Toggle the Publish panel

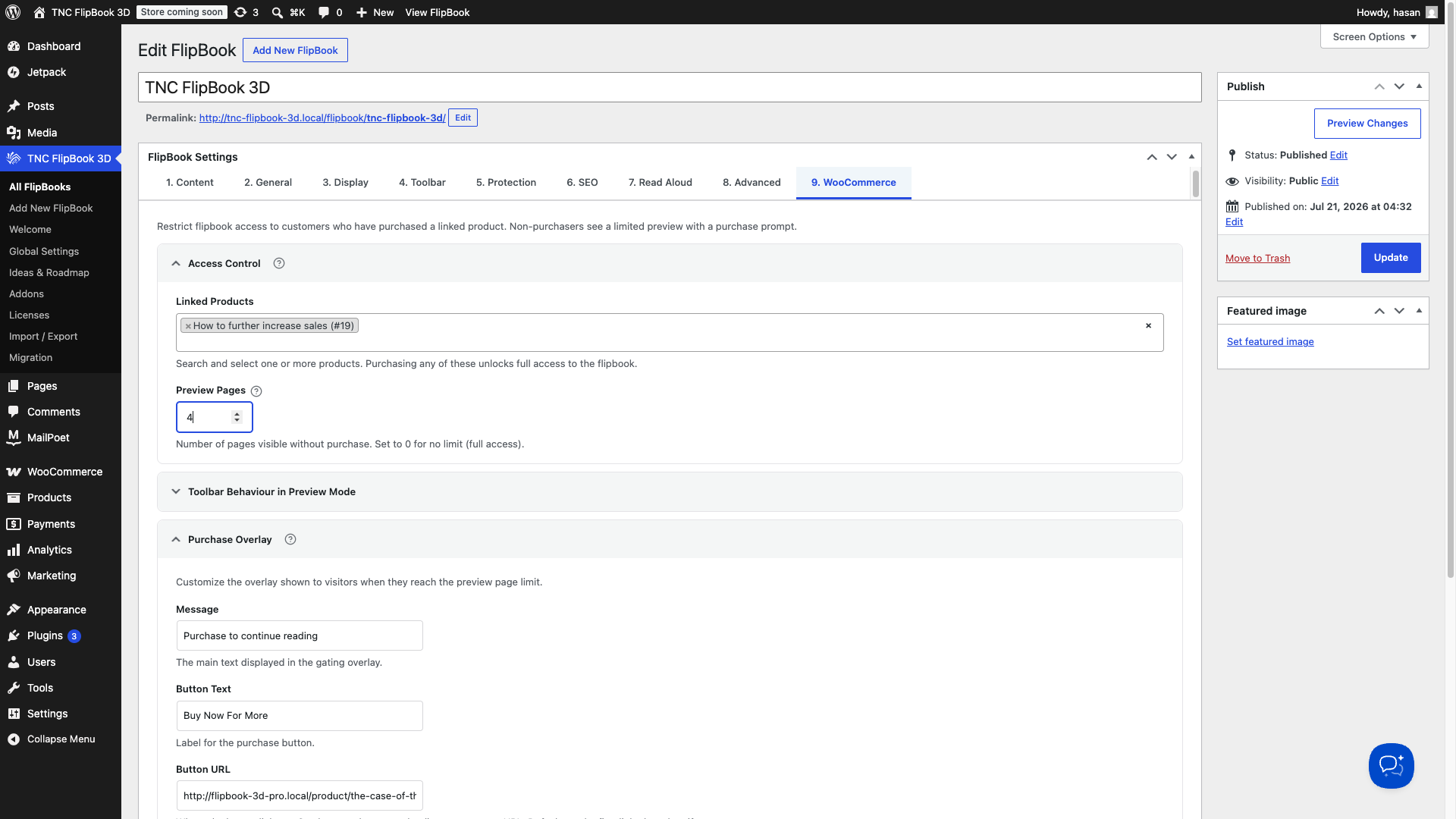(1419, 86)
